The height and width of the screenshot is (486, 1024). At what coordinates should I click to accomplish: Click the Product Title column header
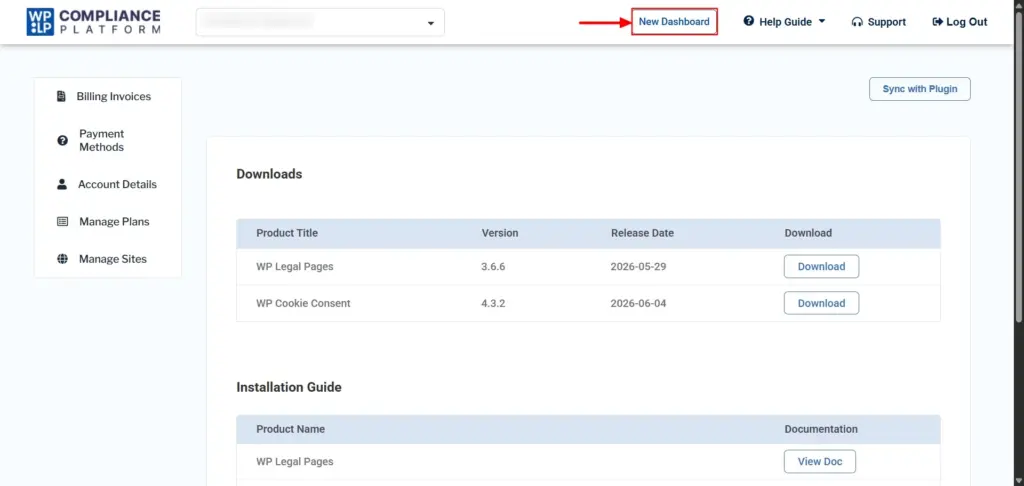[x=287, y=233]
